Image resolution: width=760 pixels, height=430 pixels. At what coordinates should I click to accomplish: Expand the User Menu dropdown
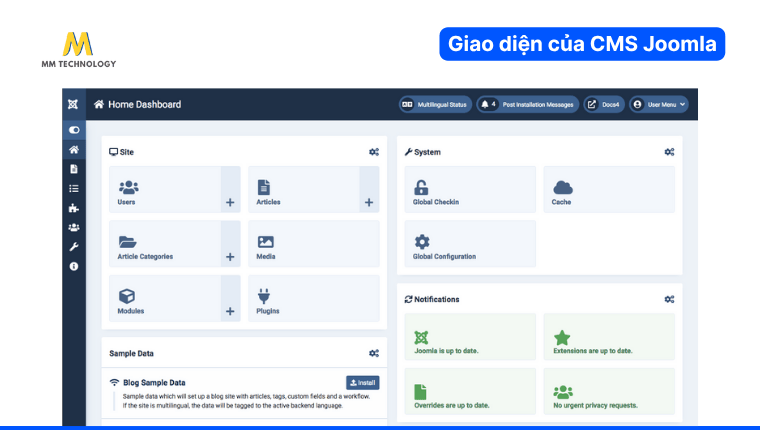pyautogui.click(x=659, y=104)
